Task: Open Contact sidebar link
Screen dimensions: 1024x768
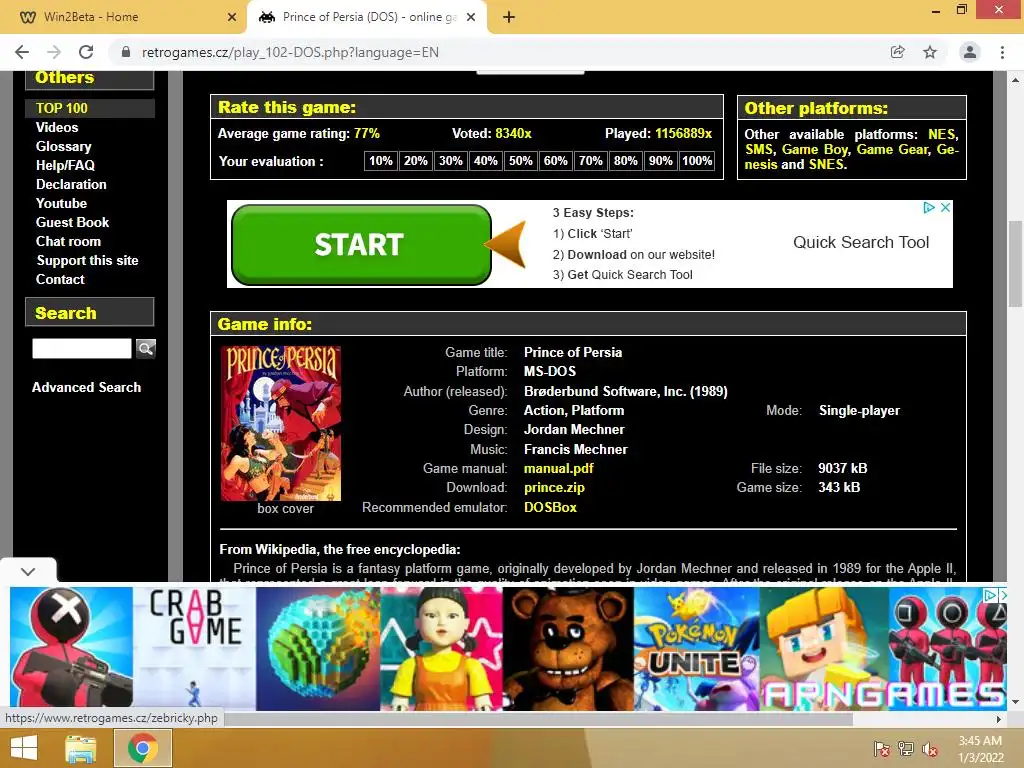Action: 60,279
